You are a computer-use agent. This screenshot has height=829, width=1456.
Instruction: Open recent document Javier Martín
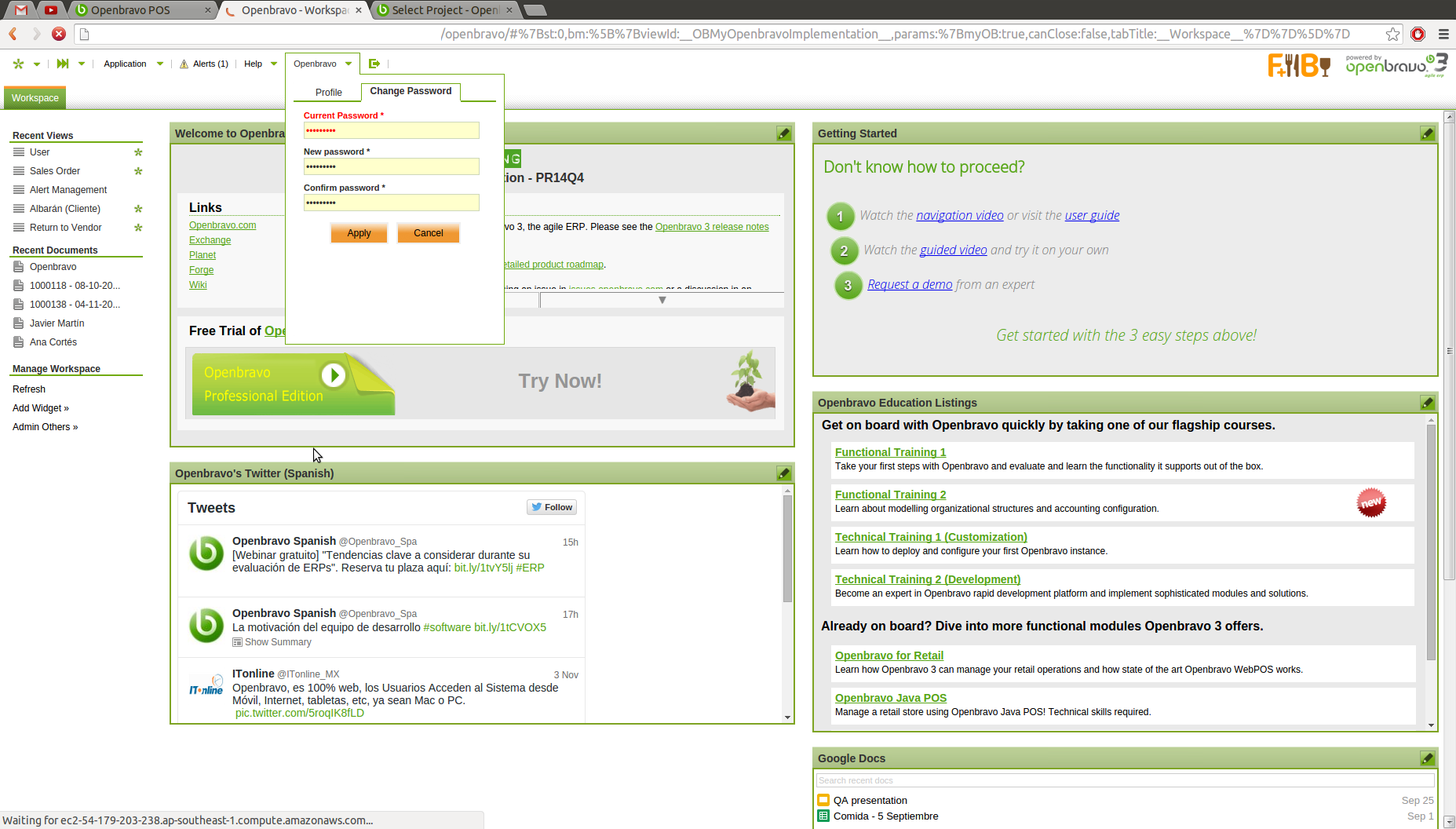point(57,323)
